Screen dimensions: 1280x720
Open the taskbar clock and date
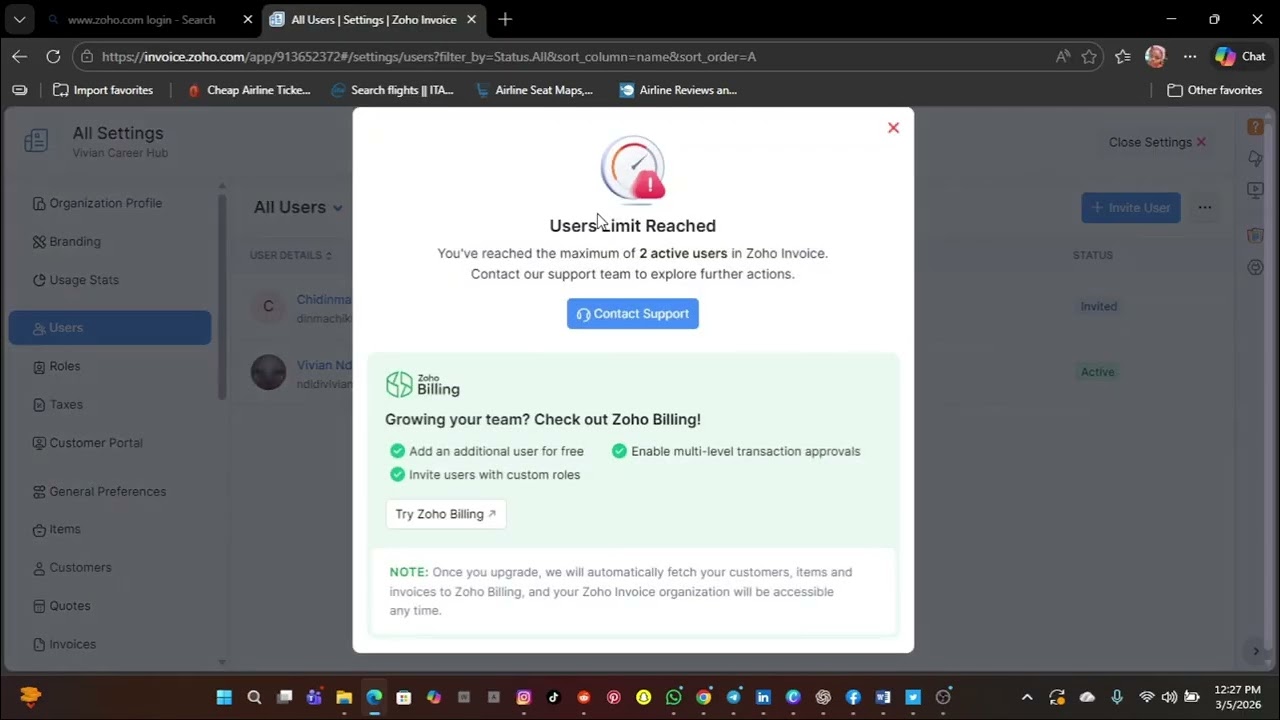pos(1240,697)
